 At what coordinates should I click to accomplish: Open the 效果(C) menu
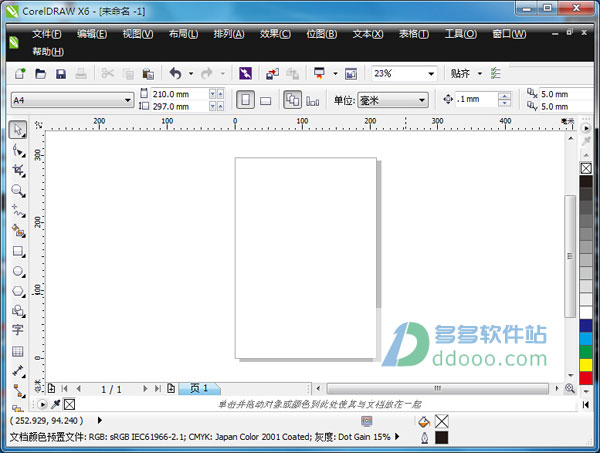pos(275,34)
